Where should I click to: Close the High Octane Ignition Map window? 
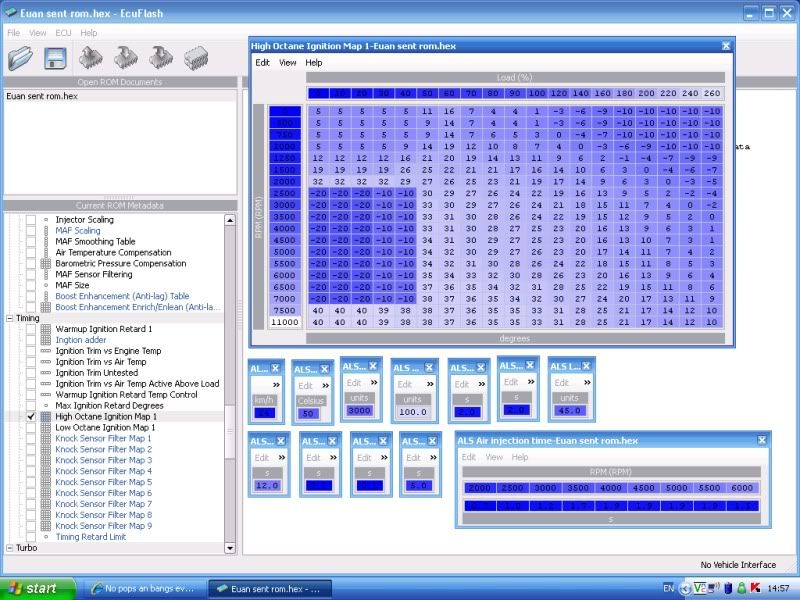726,45
